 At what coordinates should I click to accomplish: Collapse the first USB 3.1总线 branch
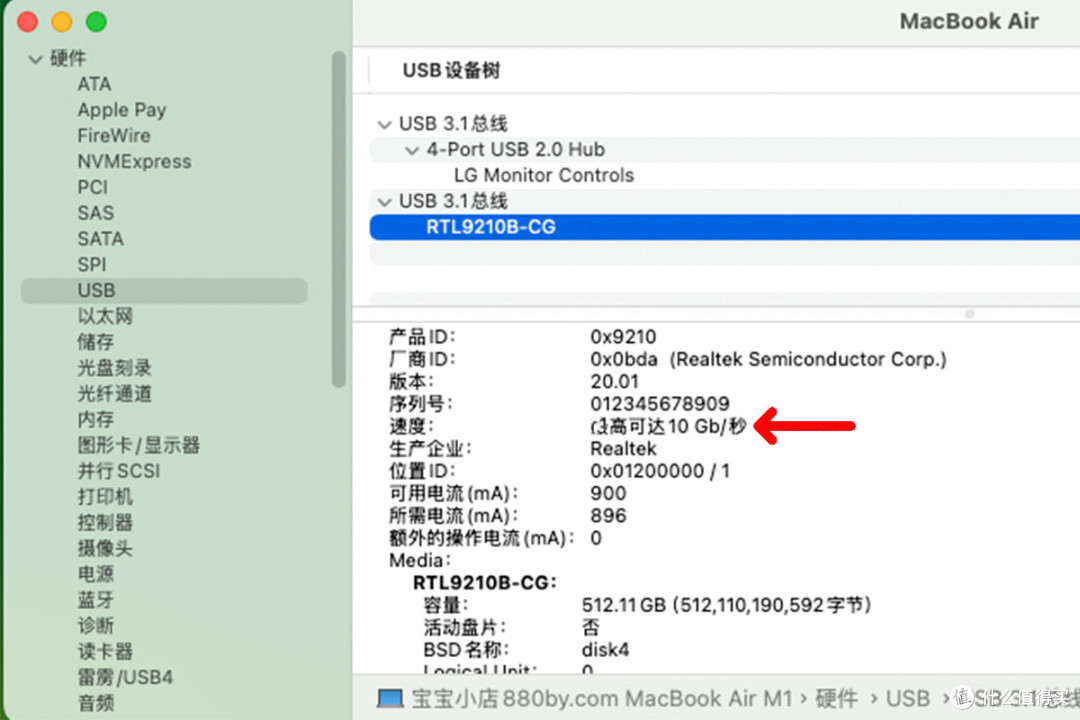click(x=383, y=123)
